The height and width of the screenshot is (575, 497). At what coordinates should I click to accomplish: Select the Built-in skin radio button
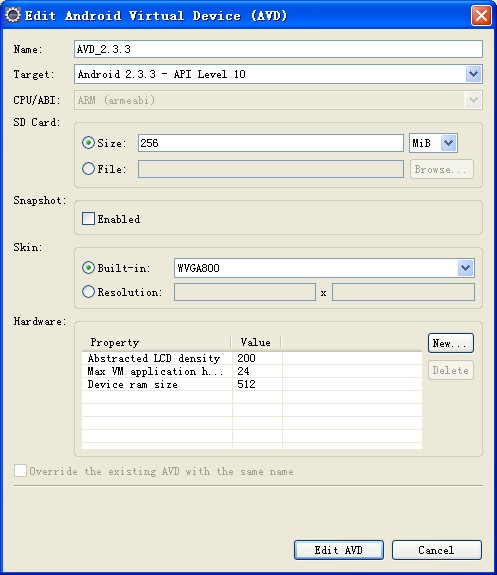(88, 268)
